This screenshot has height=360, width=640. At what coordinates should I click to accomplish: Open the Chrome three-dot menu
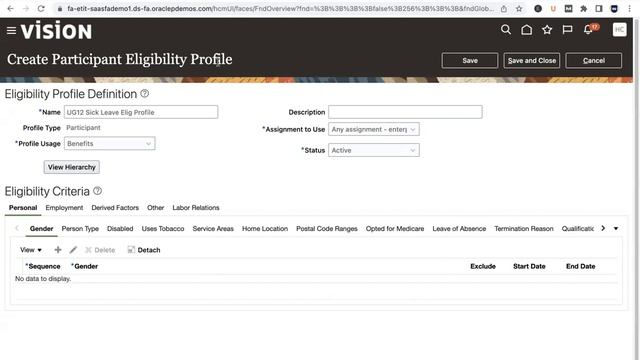[x=629, y=9]
